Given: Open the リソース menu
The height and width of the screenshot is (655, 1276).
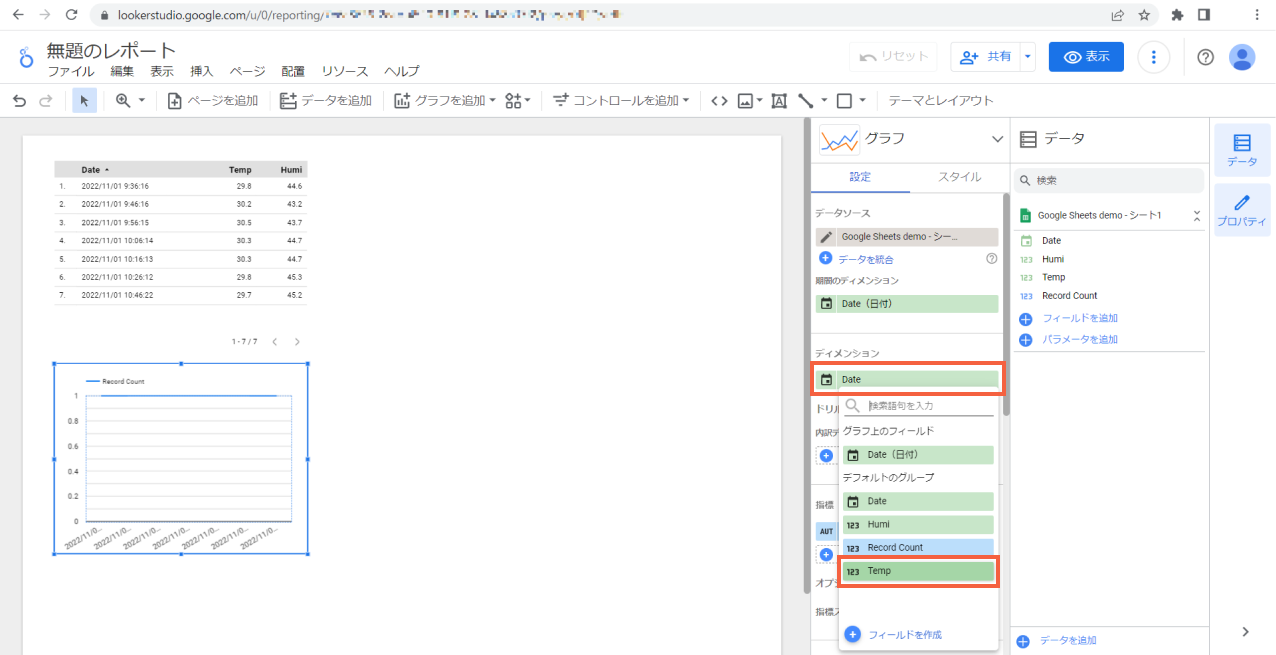Looking at the screenshot, I should point(343,71).
